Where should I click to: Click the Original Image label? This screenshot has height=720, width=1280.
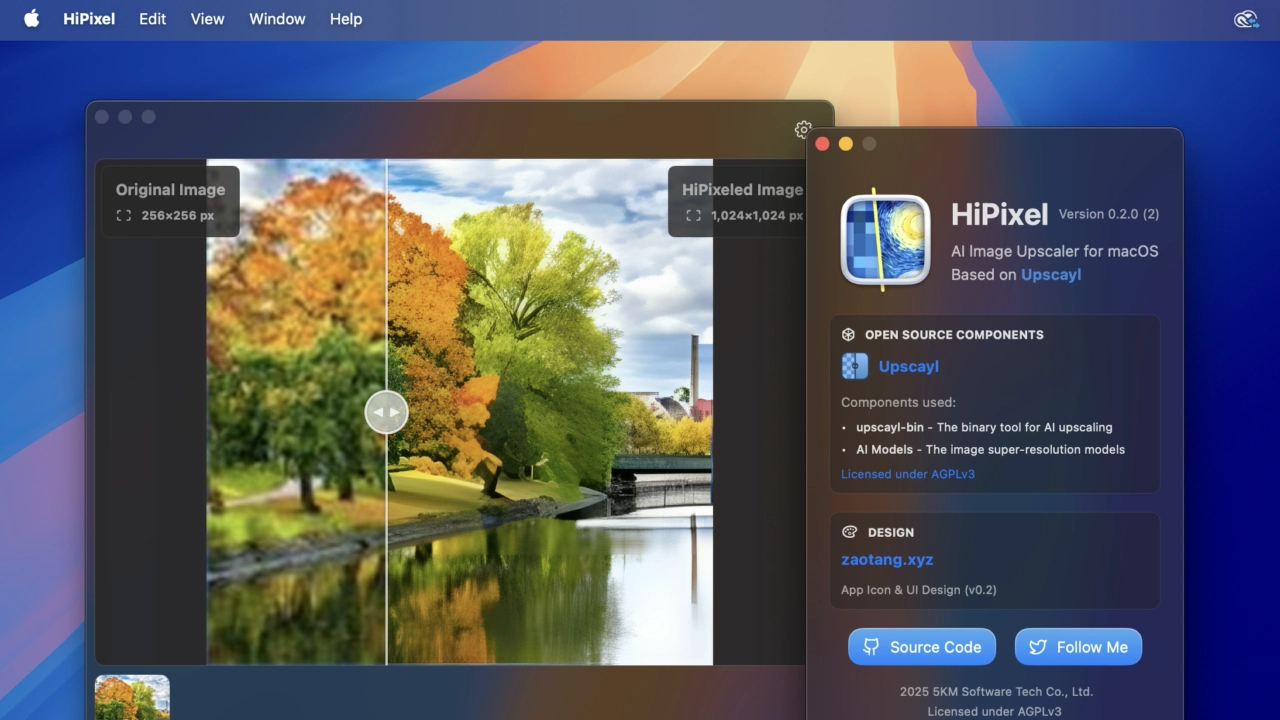click(x=170, y=189)
